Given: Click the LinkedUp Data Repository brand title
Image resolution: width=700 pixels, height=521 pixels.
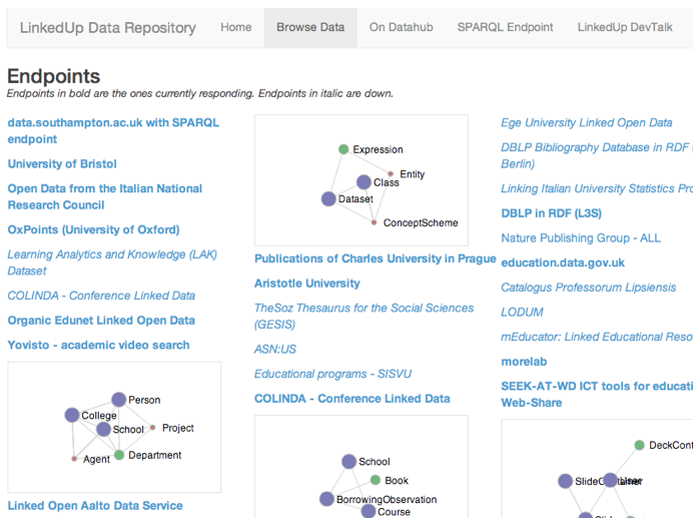Looking at the screenshot, I should click(x=108, y=28).
